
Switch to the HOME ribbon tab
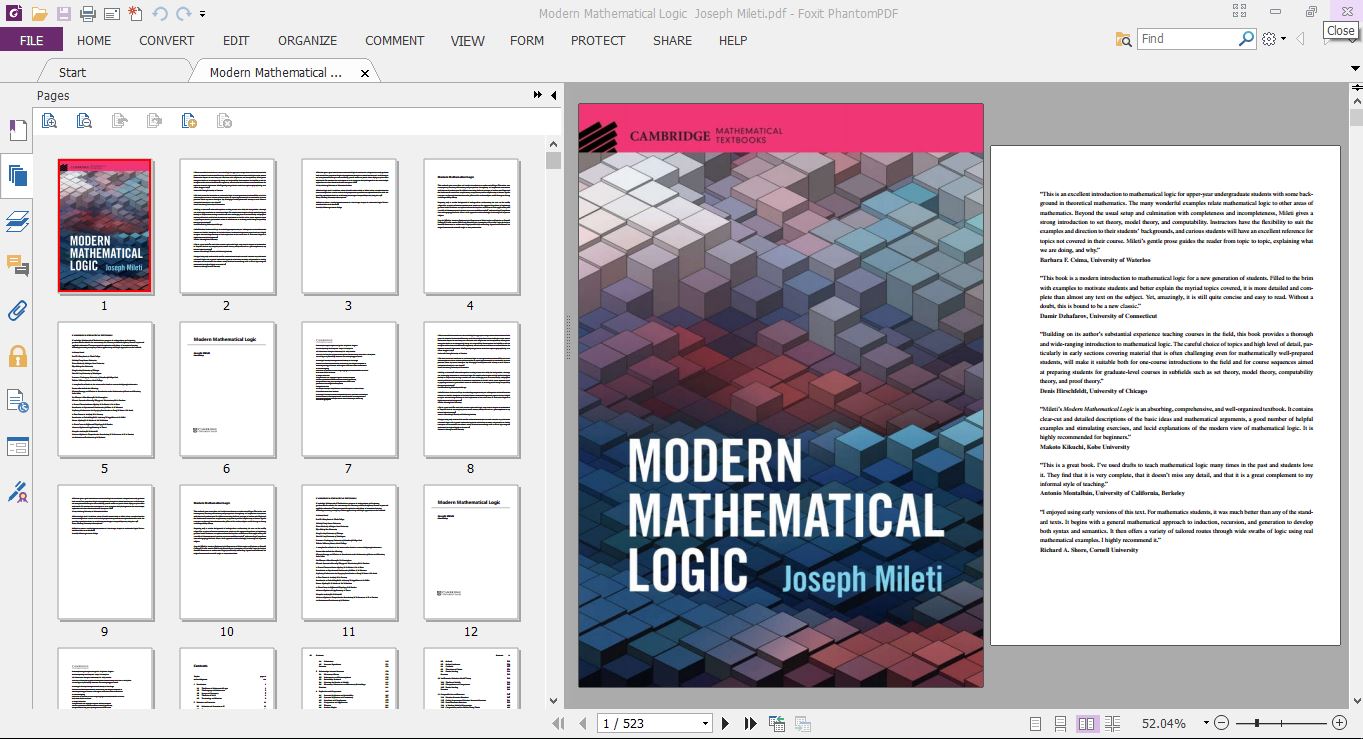pos(94,40)
